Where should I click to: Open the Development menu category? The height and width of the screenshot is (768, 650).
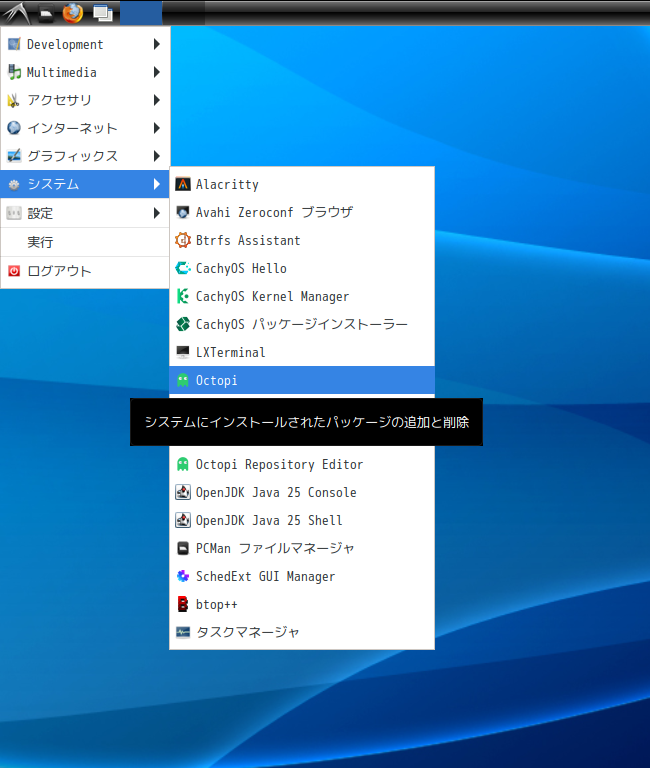pos(85,44)
